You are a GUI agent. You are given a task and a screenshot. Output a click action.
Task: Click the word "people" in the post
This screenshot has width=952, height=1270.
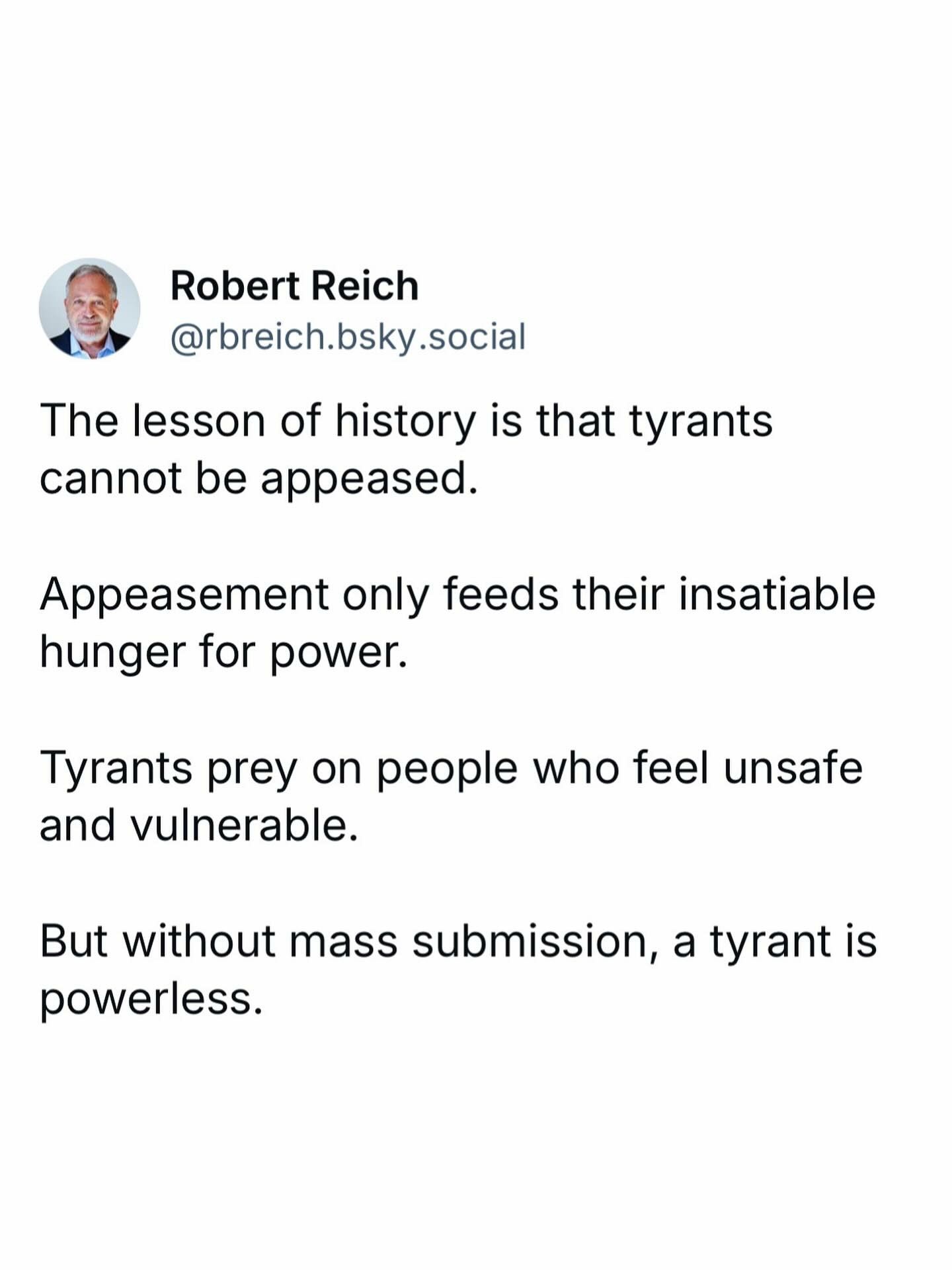click(447, 768)
